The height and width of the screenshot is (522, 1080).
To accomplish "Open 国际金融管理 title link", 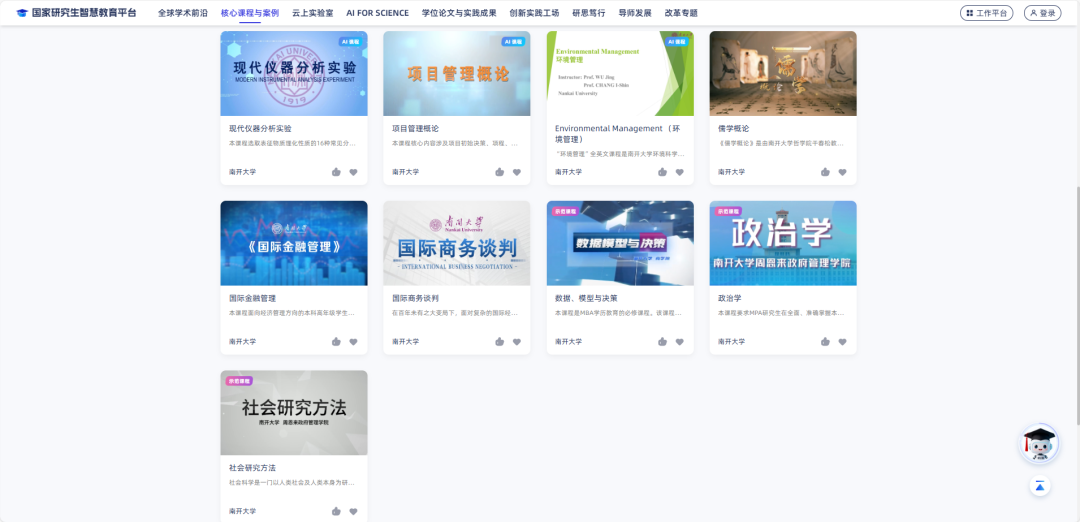I will point(253,298).
